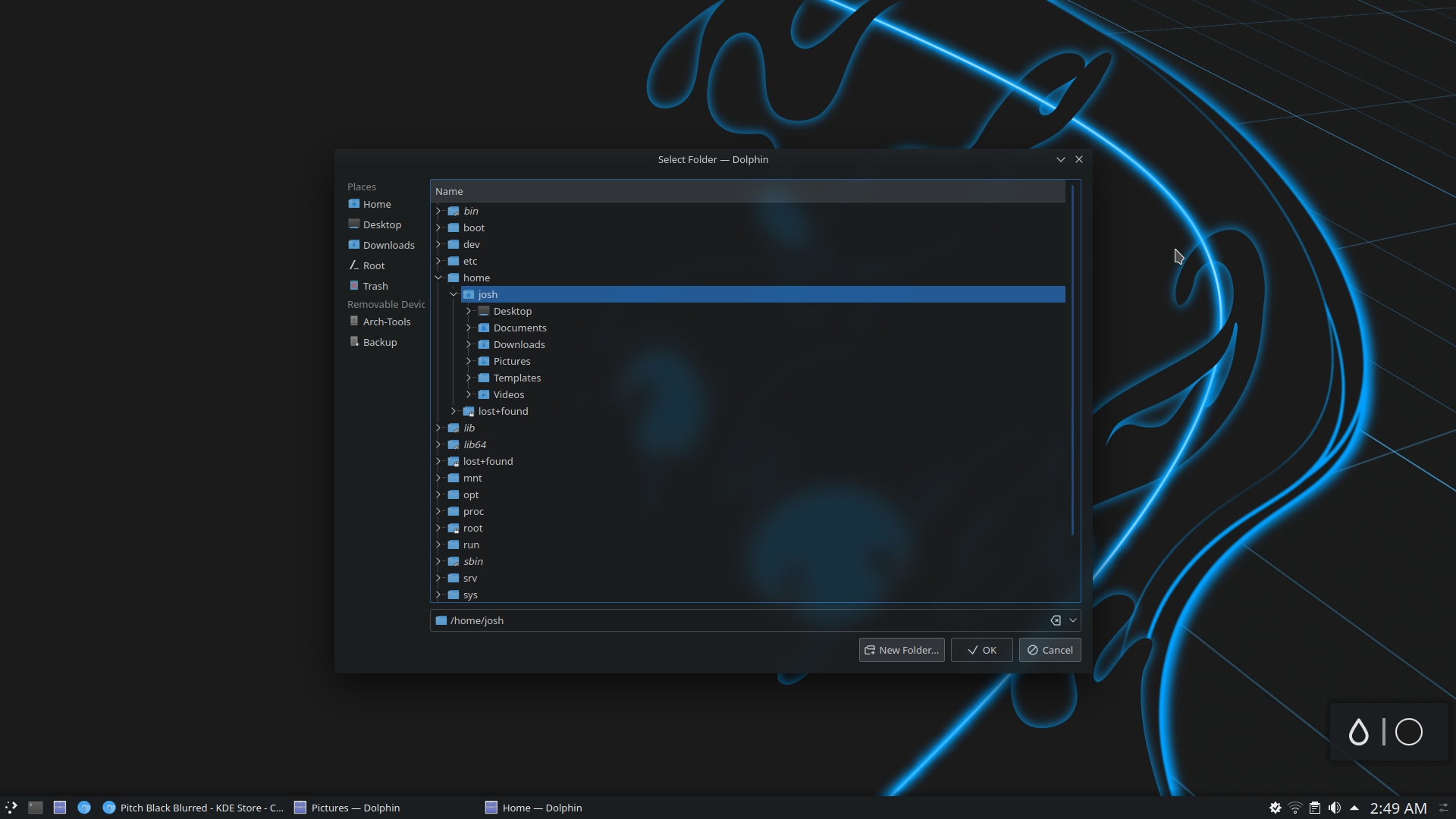Viewport: 1456px width, 819px height.
Task: Open Dolphin file manager taskbar launcher
Action: point(60,808)
